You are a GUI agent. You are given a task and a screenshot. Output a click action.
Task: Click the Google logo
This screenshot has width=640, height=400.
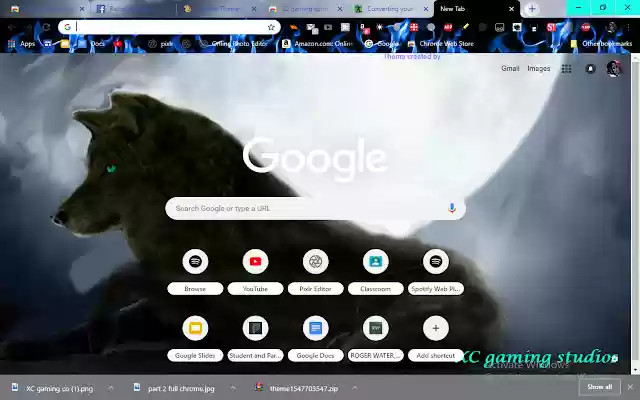pyautogui.click(x=315, y=158)
